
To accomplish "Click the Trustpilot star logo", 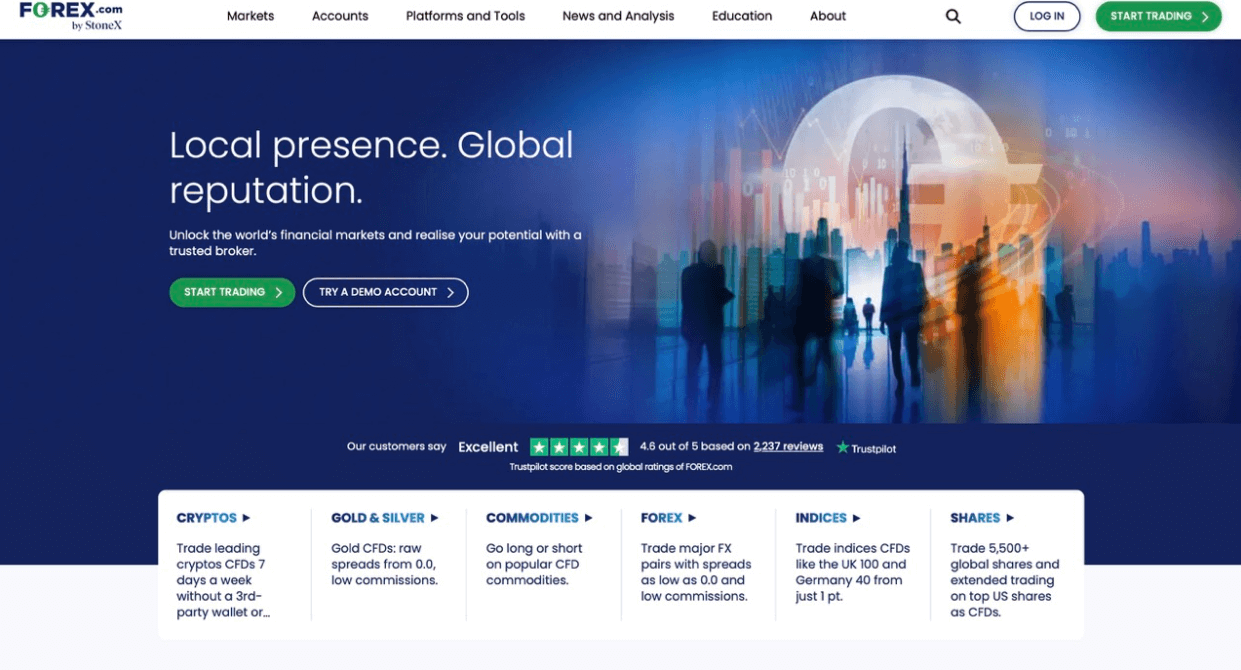I will click(866, 448).
